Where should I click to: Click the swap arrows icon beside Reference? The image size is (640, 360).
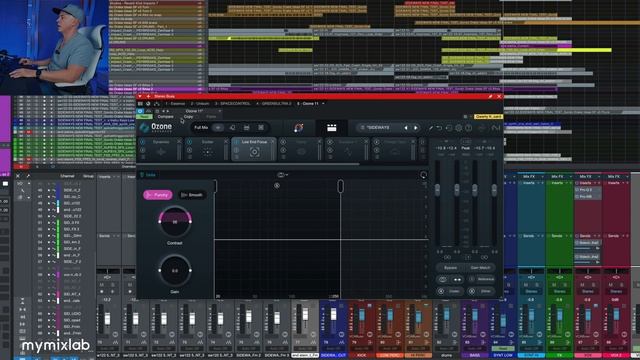coord(457,280)
